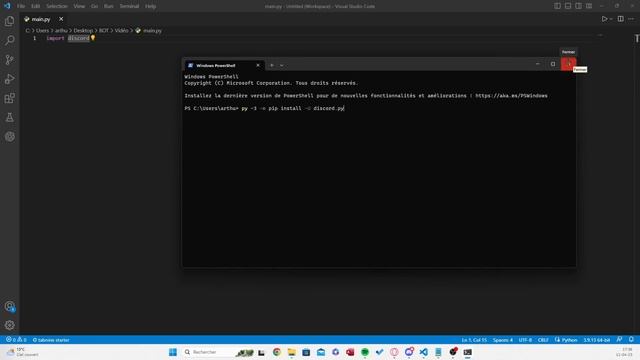This screenshot has width=640, height=360.
Task: Click the BOT breadcrumb segment
Action: (x=104, y=30)
